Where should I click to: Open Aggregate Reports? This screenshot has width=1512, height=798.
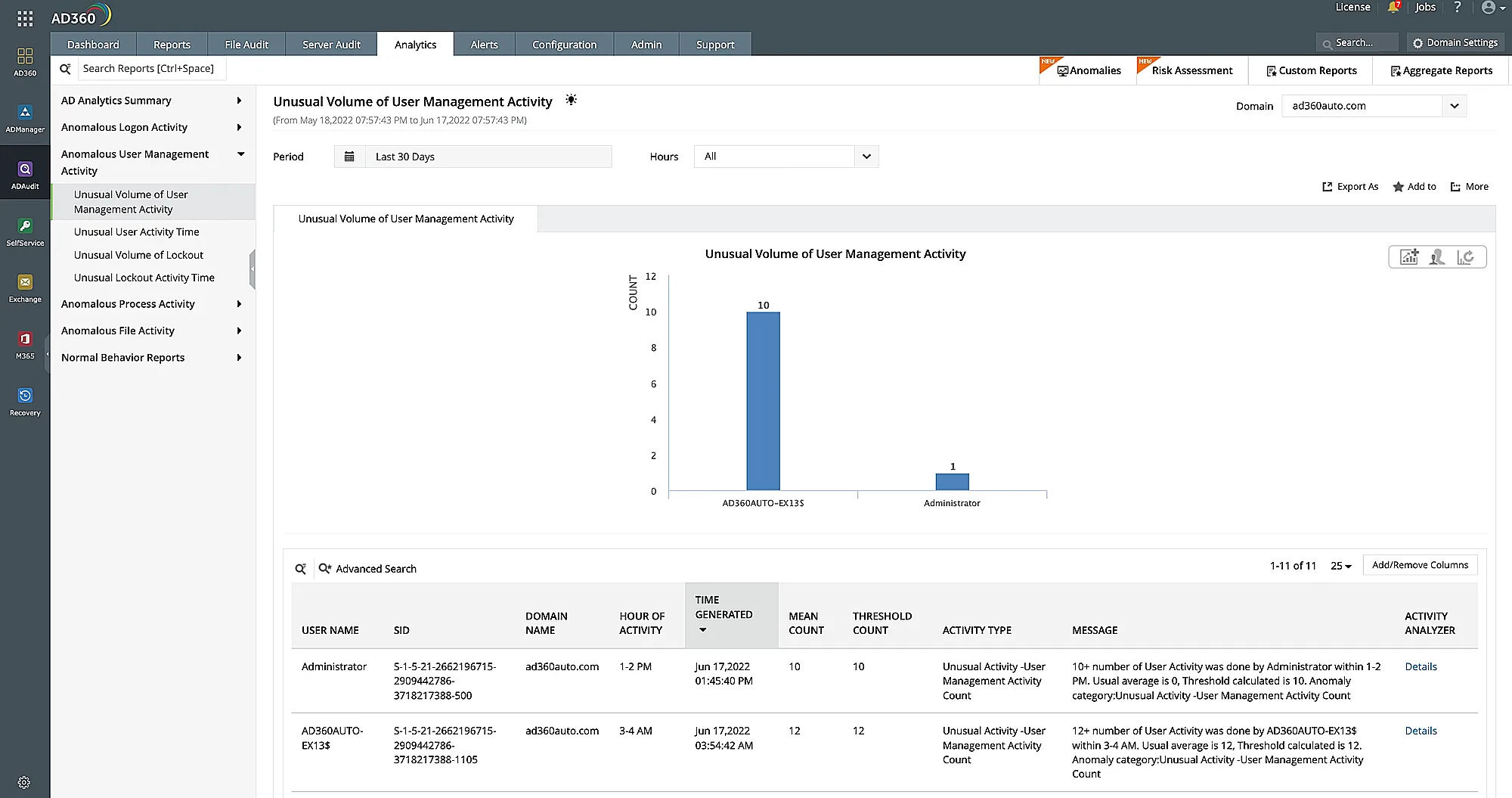coord(1441,70)
